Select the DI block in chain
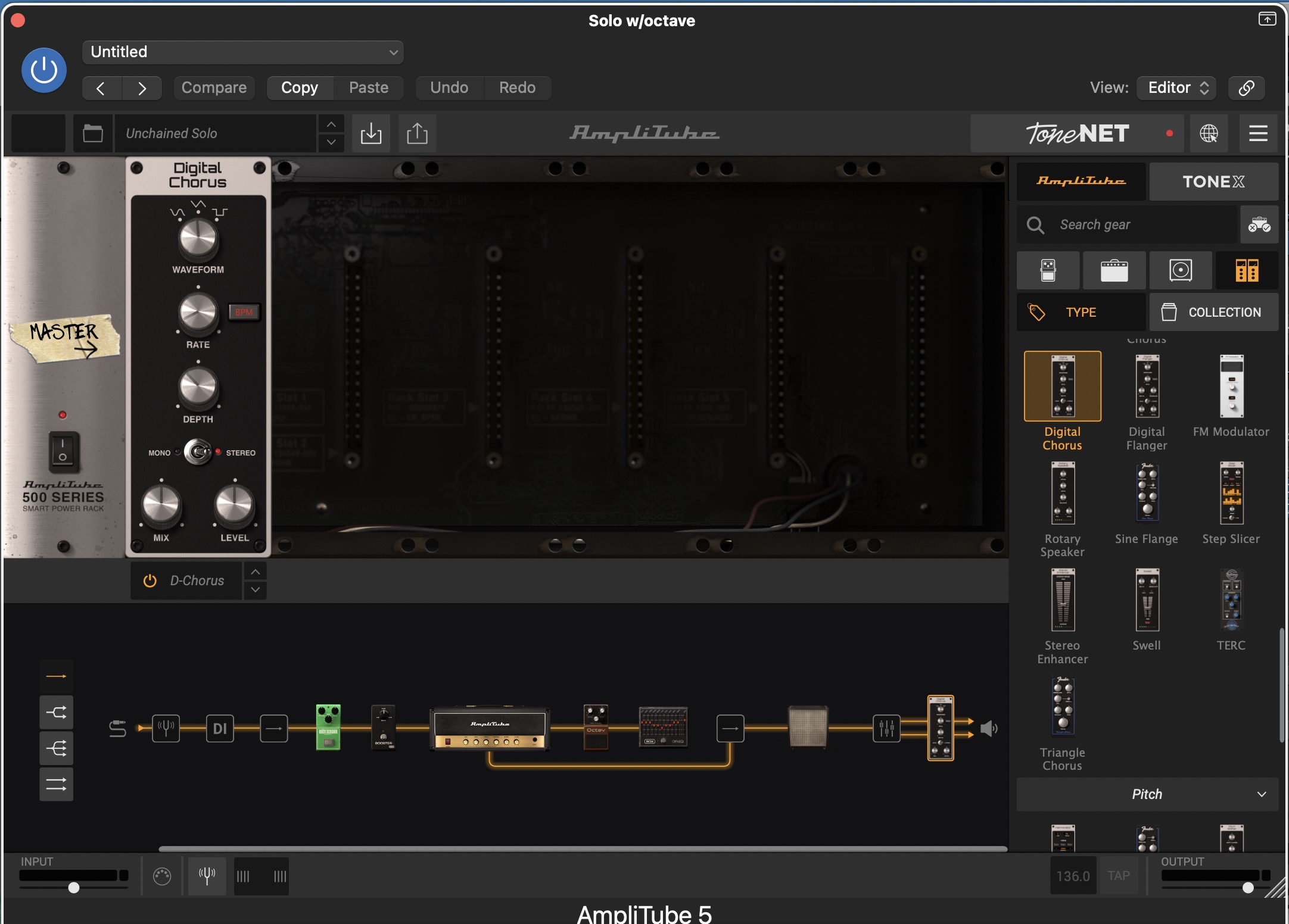The height and width of the screenshot is (924, 1289). [220, 728]
